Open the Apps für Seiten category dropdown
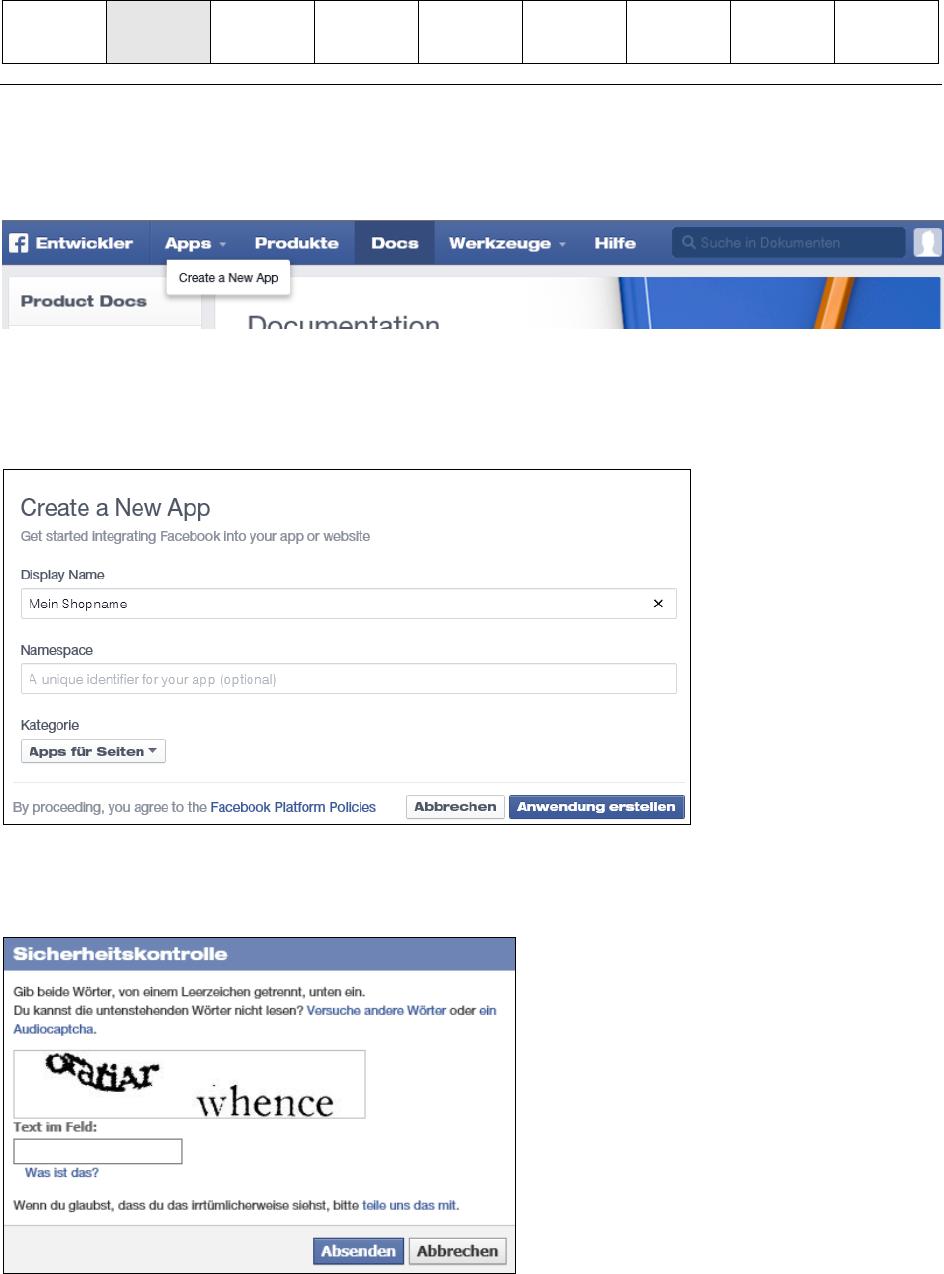The image size is (944, 1274). pos(93,752)
